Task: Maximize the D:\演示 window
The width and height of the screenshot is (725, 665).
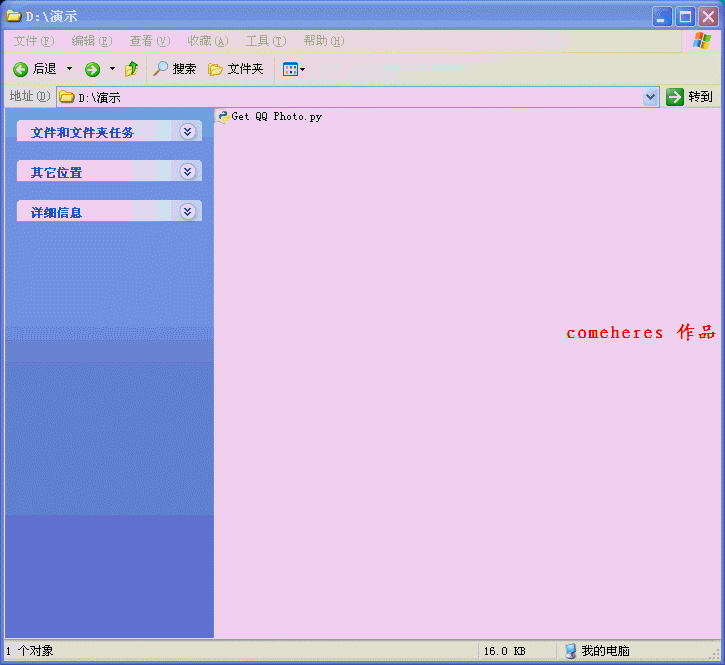Action: (x=685, y=17)
